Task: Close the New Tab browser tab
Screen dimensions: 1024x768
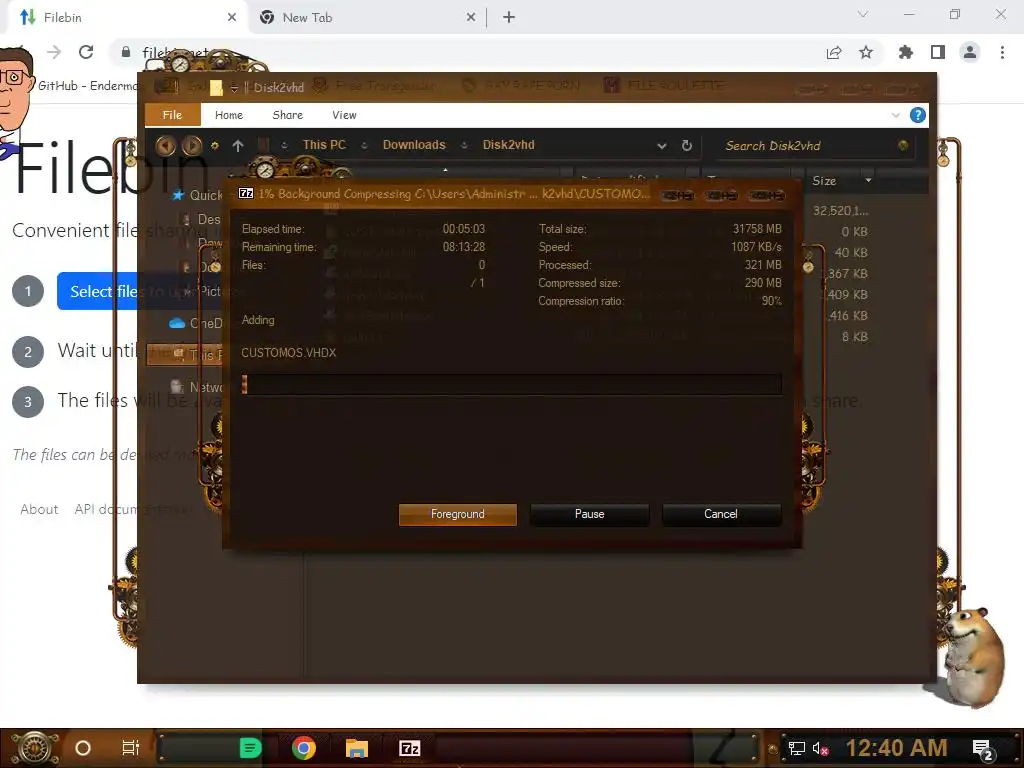Action: (471, 17)
